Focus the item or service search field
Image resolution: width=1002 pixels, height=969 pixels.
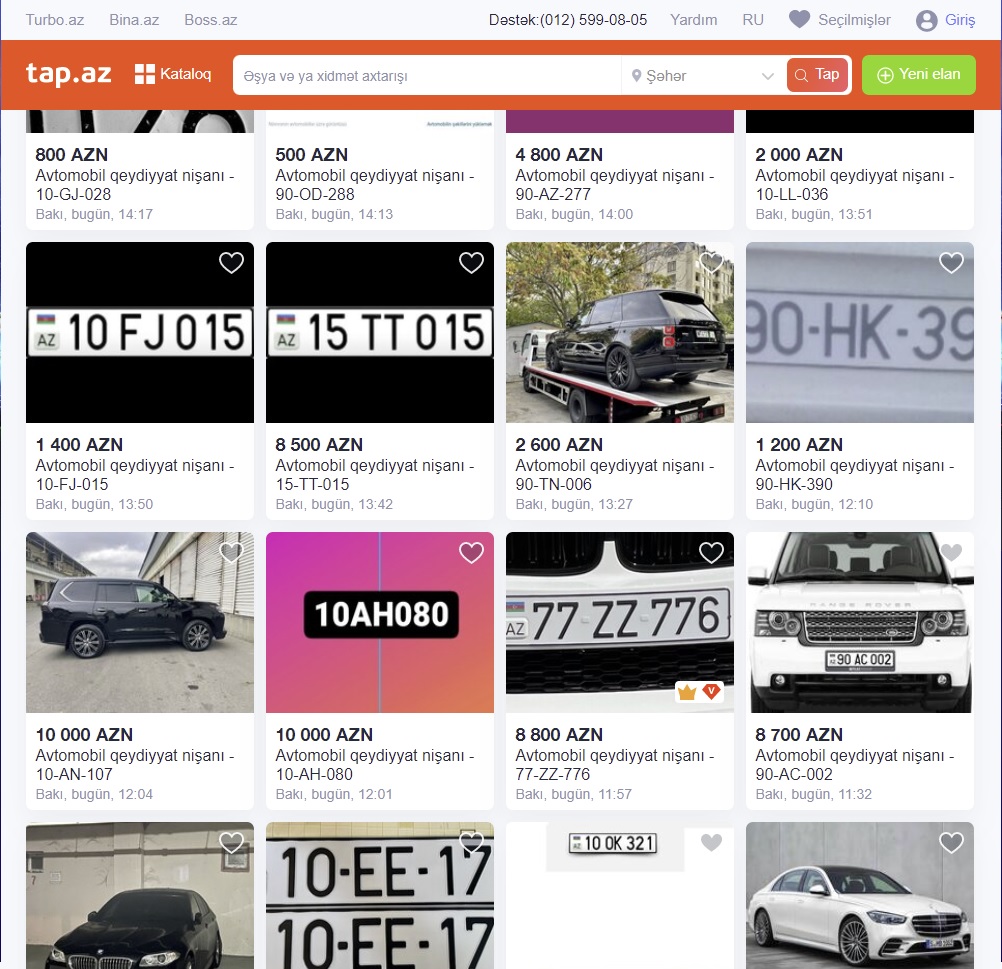click(x=426, y=76)
